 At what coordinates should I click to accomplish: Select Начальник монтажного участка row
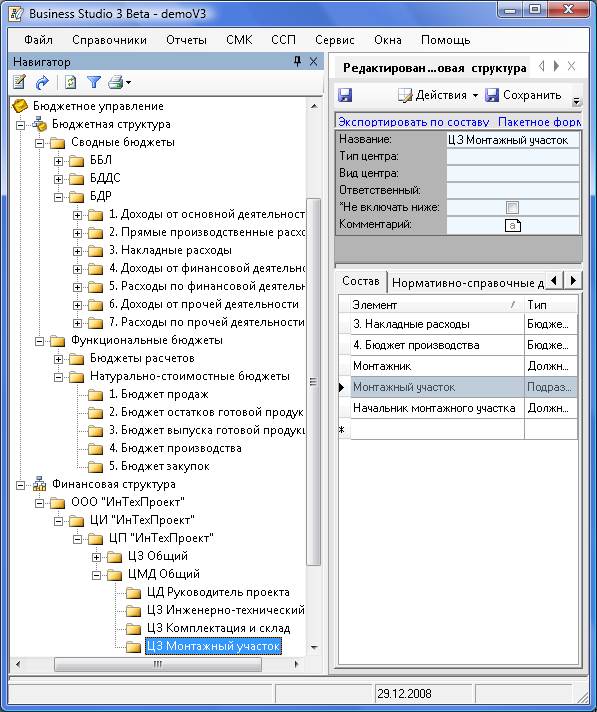(x=458, y=408)
